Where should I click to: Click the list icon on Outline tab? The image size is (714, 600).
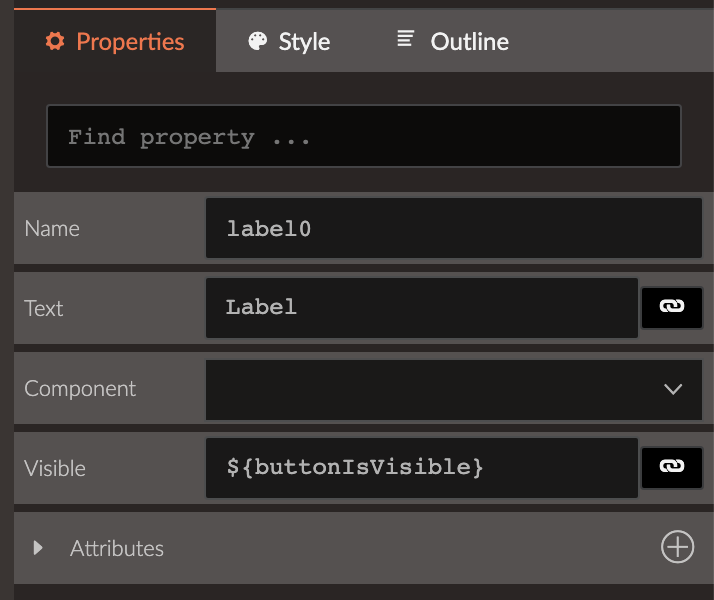point(405,40)
